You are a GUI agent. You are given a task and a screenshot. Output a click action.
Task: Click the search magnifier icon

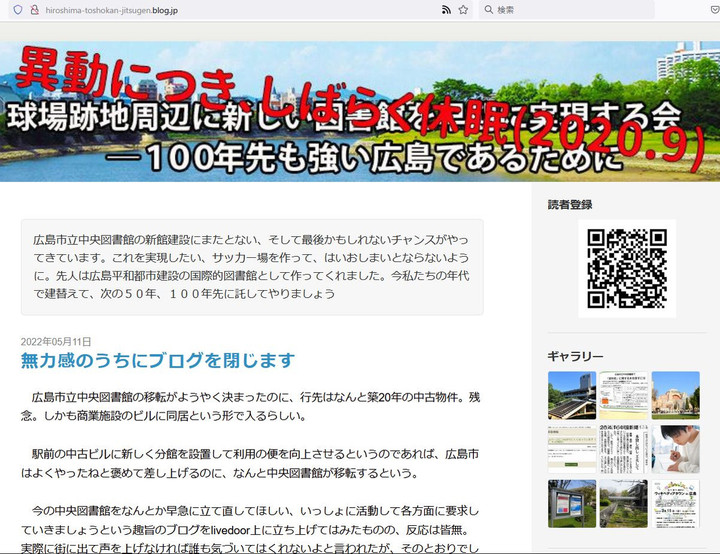tap(486, 9)
